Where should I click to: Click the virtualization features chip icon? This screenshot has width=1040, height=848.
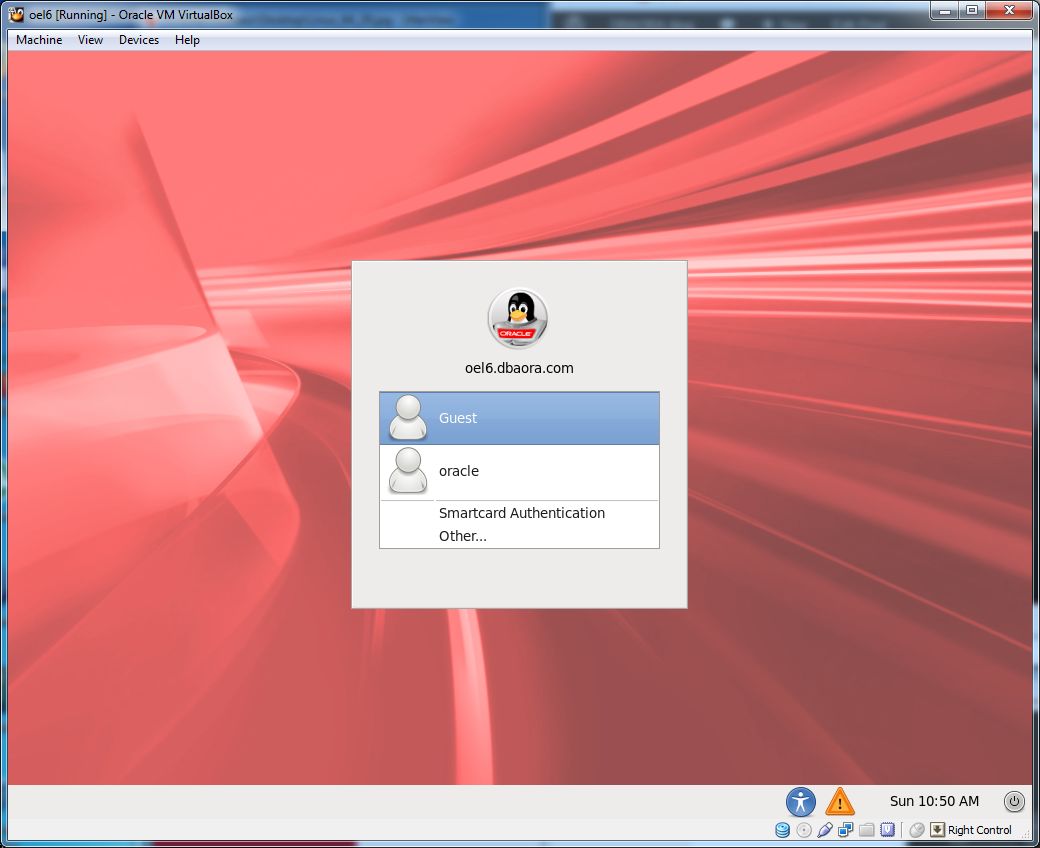click(x=887, y=829)
